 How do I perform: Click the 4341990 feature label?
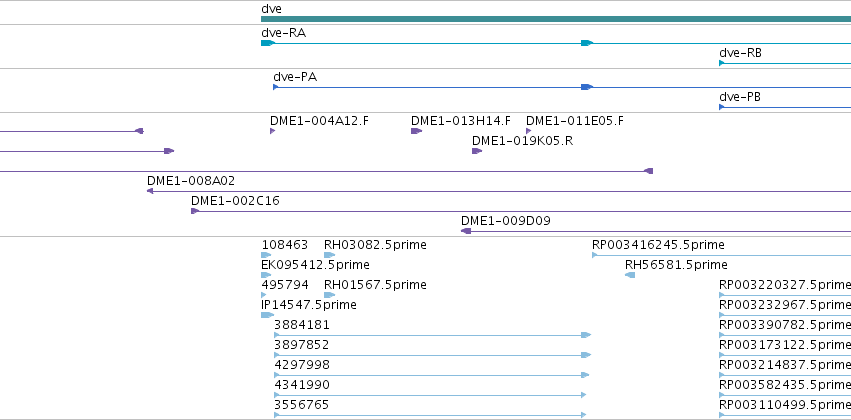pyautogui.click(x=302, y=385)
